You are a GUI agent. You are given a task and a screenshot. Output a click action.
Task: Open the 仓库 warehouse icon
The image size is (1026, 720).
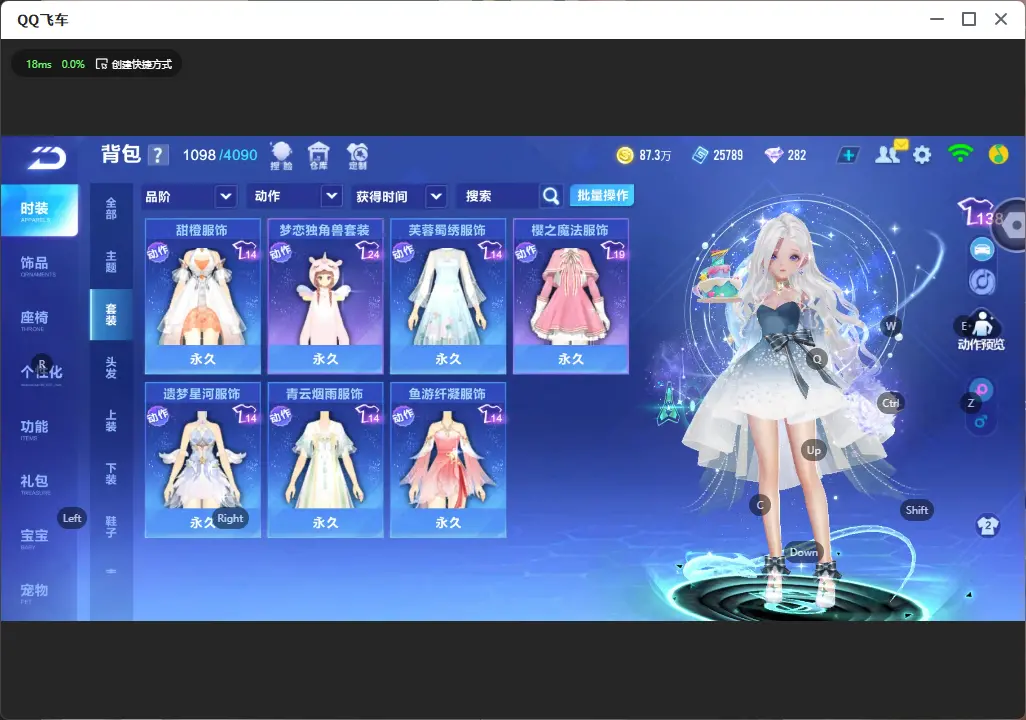point(319,156)
